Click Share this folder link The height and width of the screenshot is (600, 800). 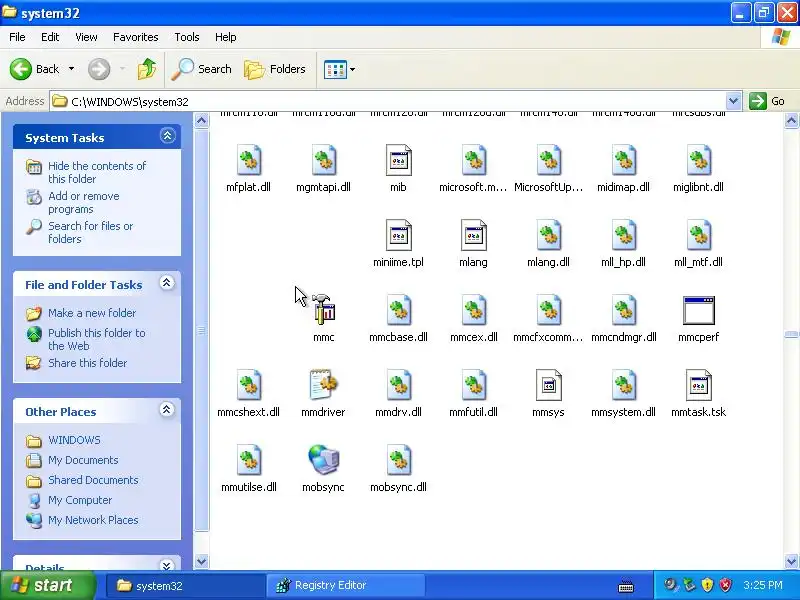pyautogui.click(x=87, y=363)
